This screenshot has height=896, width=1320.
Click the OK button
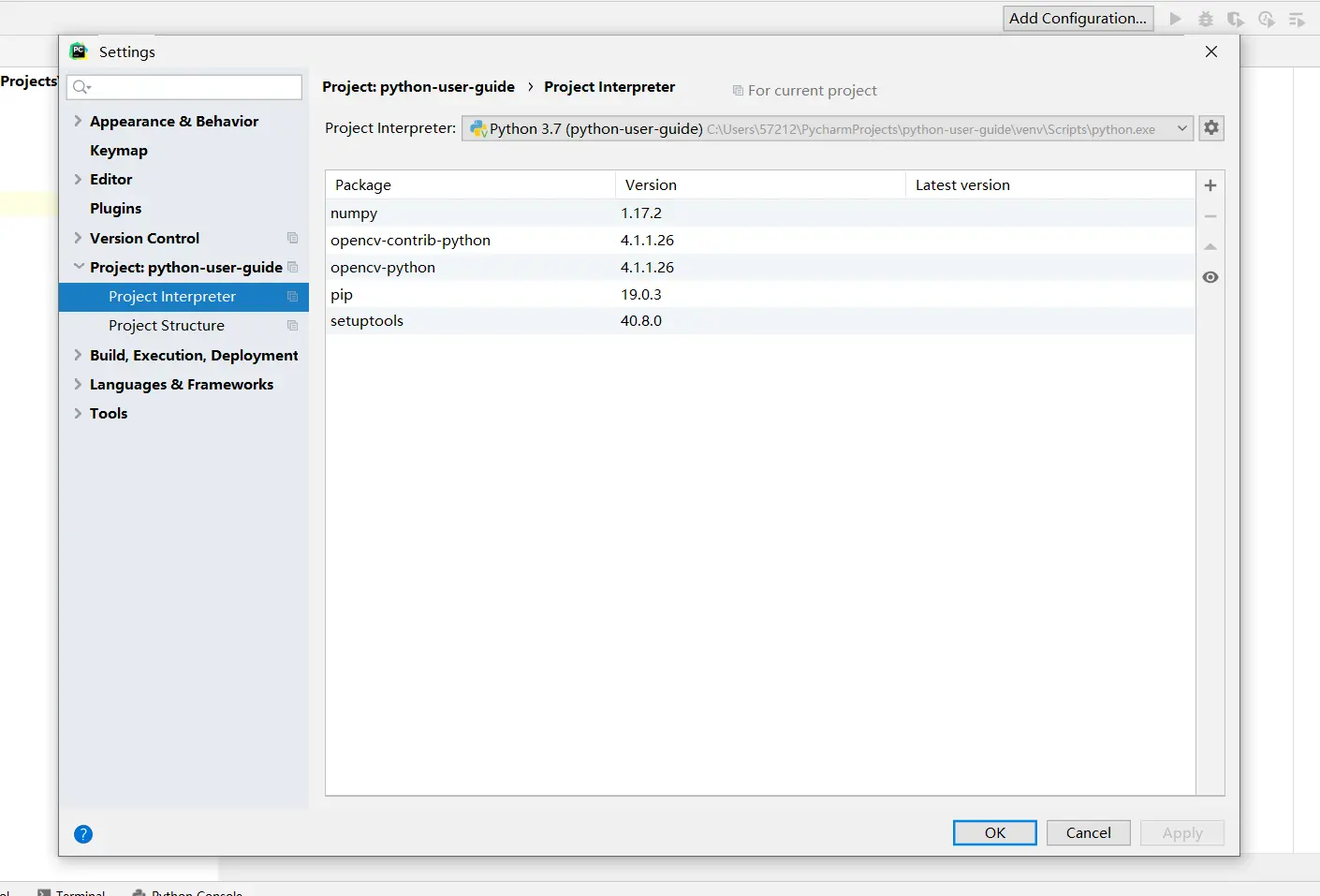(995, 833)
